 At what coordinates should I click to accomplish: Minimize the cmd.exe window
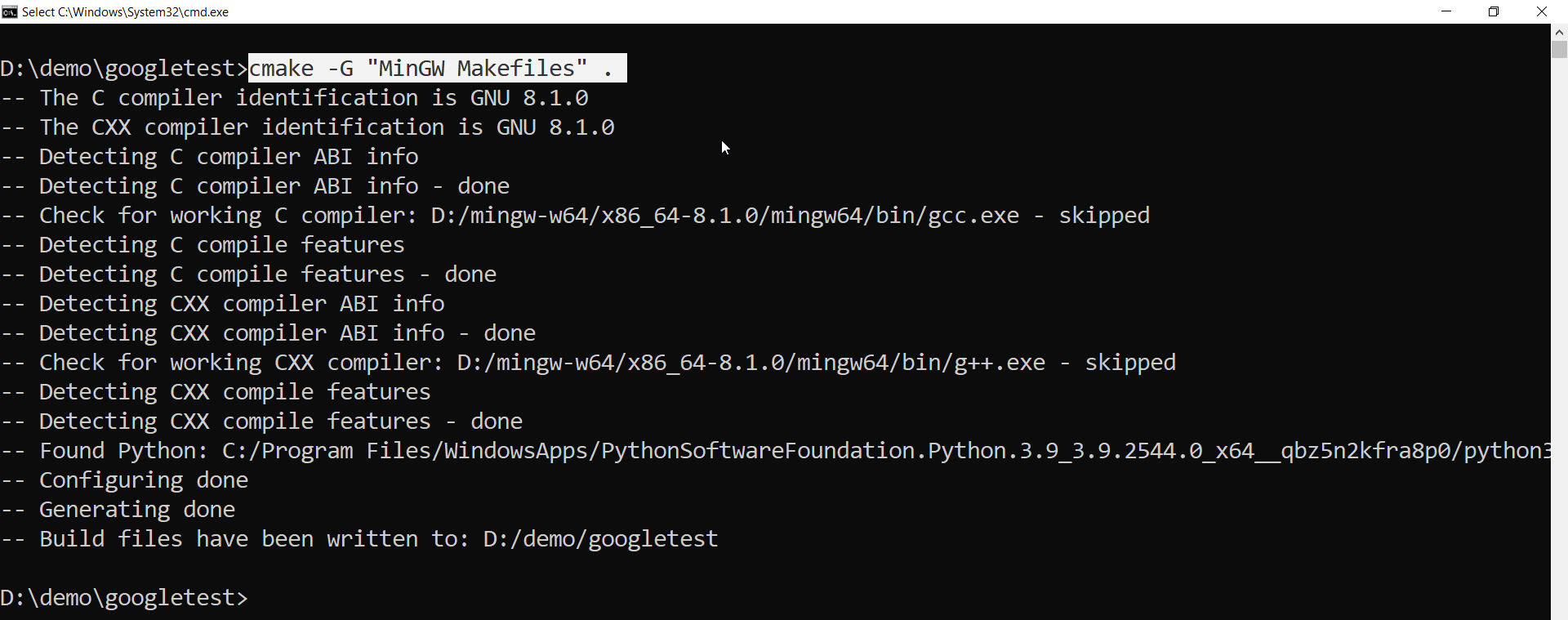[x=1446, y=11]
